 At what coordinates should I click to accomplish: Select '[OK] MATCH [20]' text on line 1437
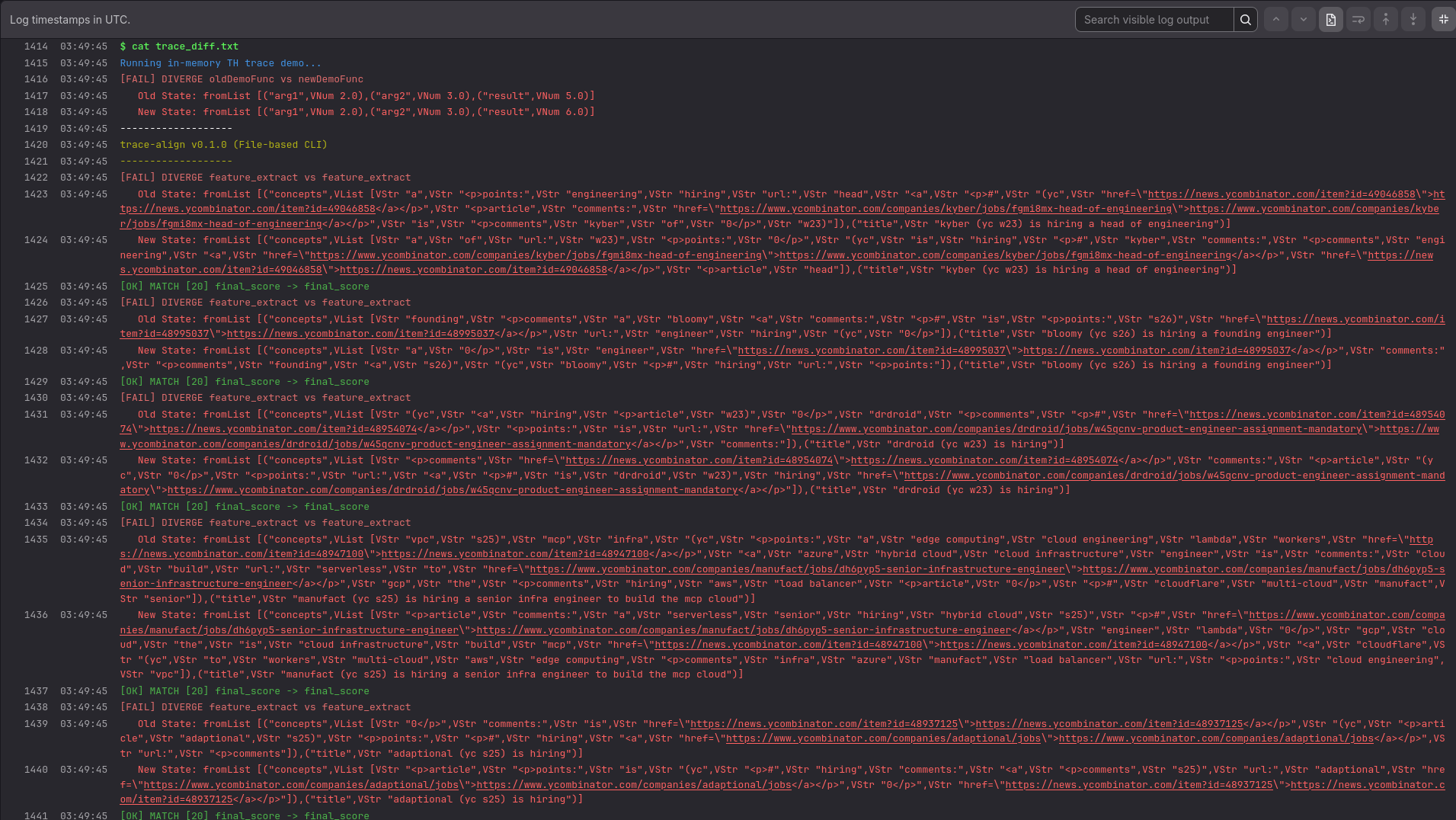[164, 691]
